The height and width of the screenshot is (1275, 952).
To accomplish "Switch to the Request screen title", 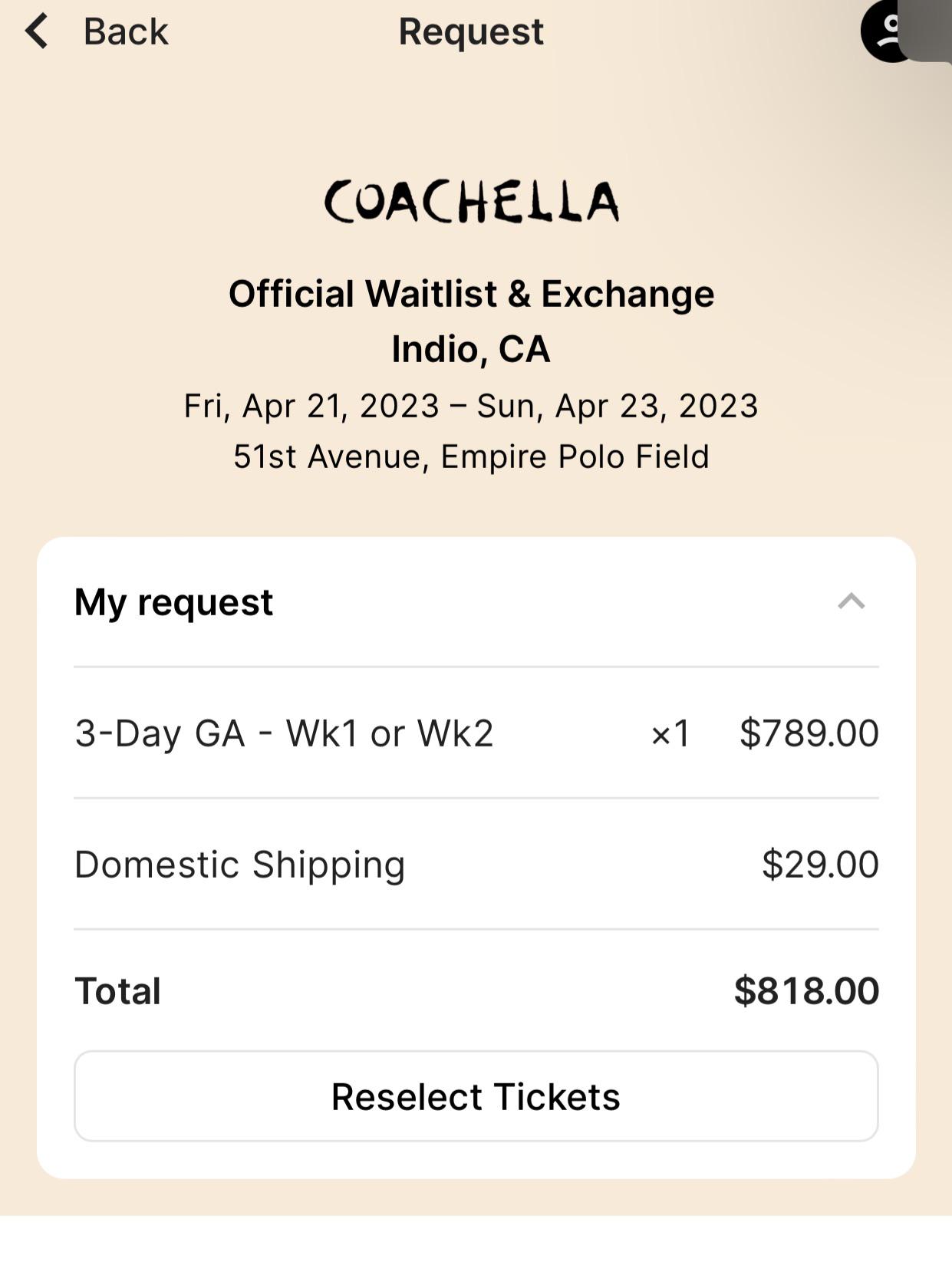I will [470, 31].
